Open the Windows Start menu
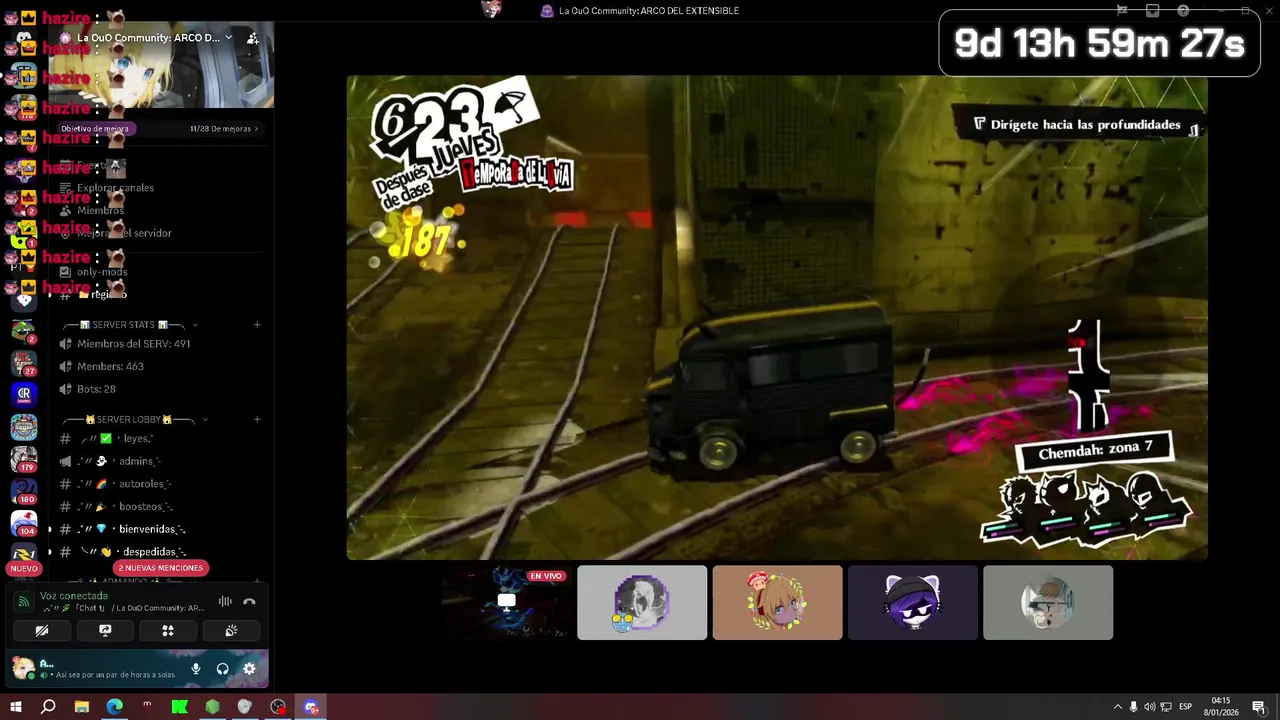Screen dimensions: 1280x720 pos(15,707)
